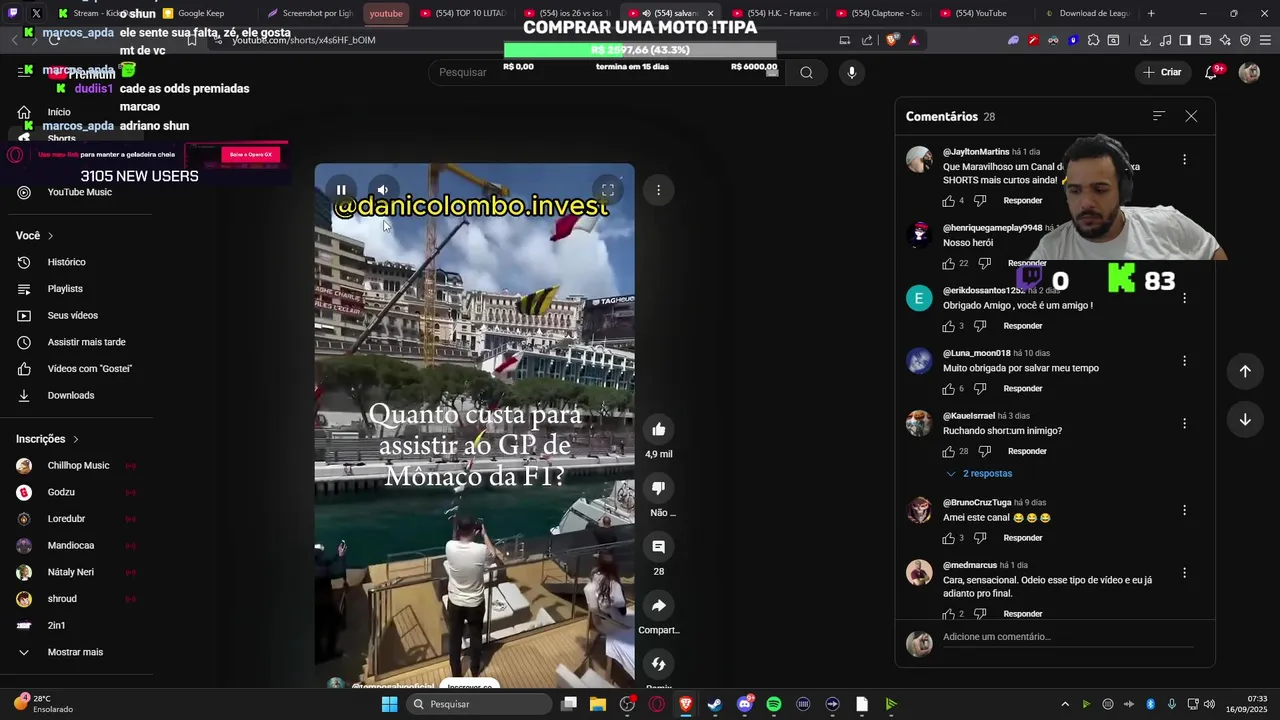Image resolution: width=1280 pixels, height=720 pixels.
Task: Open Downloads in sidebar
Action: (x=71, y=396)
